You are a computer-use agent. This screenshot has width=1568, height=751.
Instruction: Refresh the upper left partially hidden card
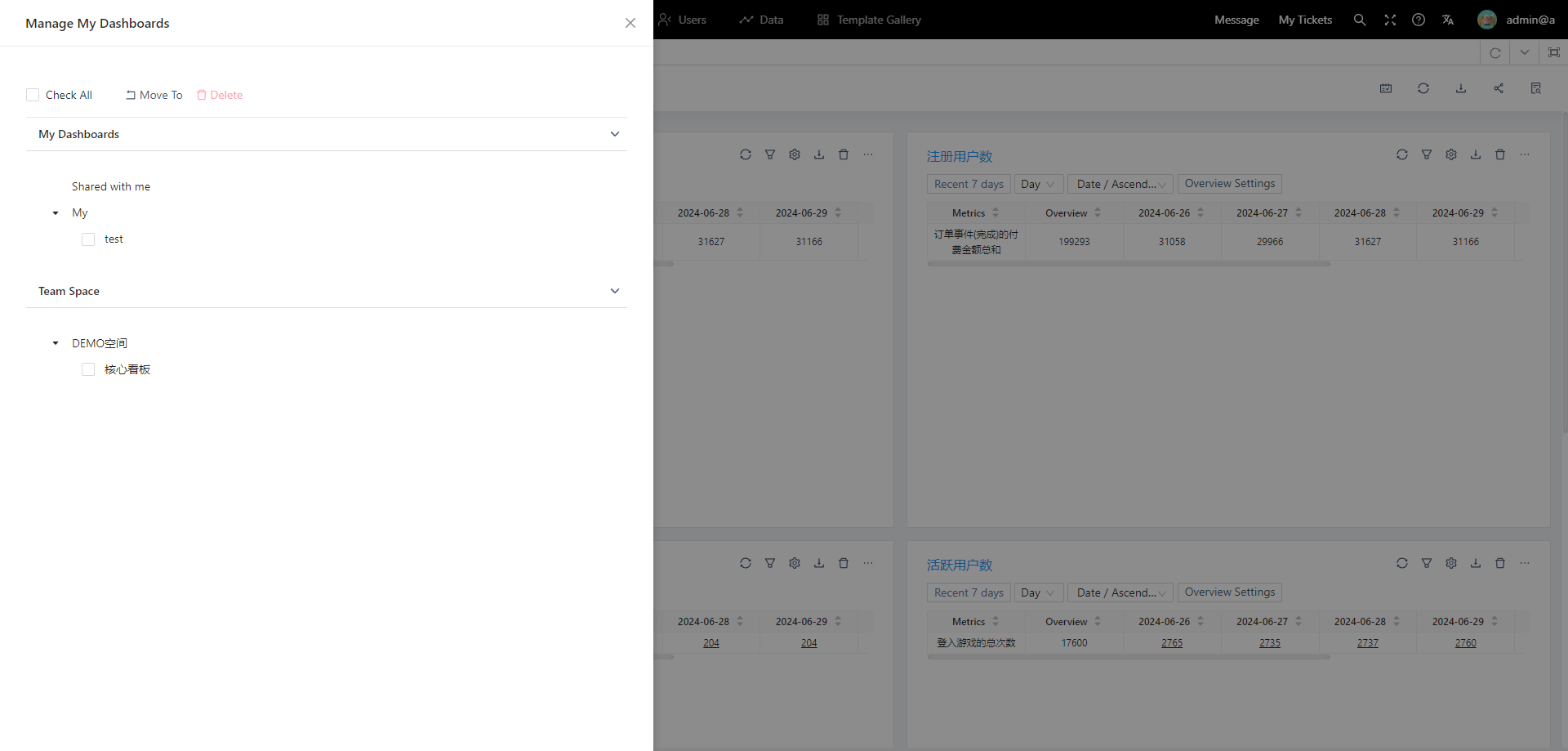pyautogui.click(x=746, y=154)
